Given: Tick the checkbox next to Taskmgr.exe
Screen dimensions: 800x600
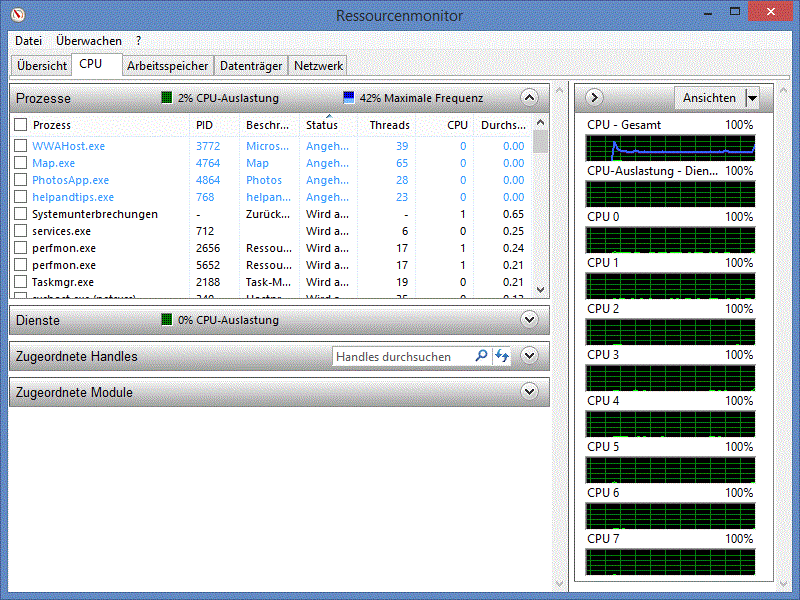Looking at the screenshot, I should (x=21, y=282).
